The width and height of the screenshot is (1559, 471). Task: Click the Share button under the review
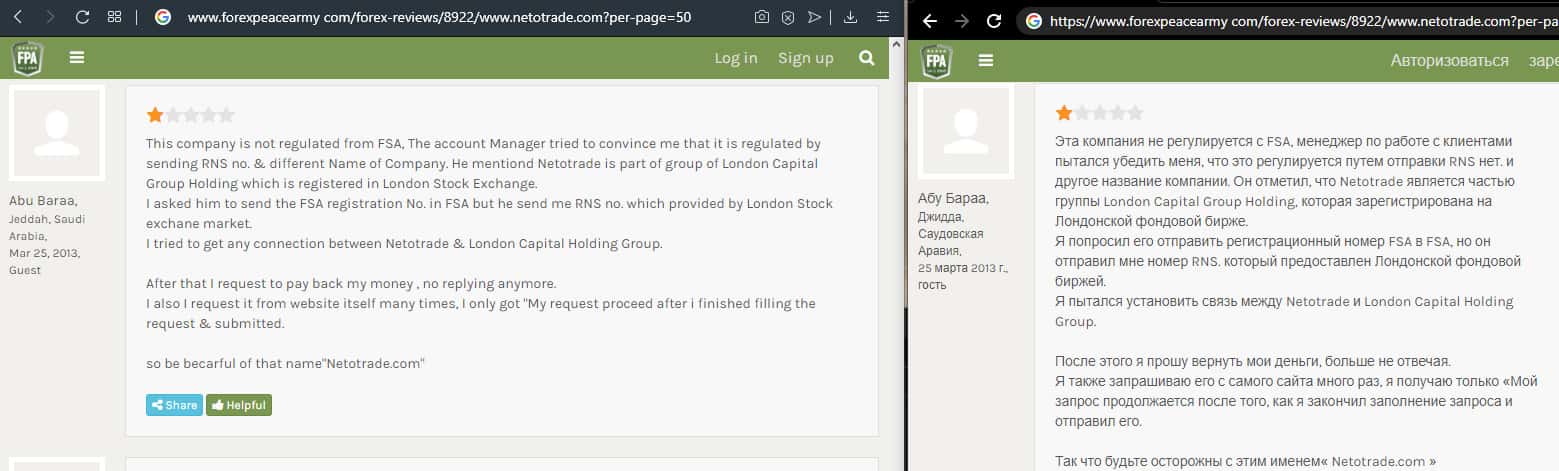174,405
